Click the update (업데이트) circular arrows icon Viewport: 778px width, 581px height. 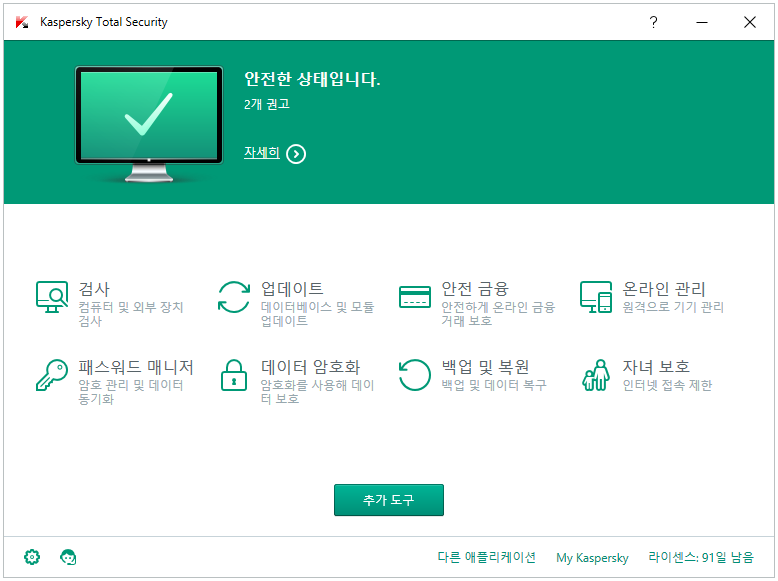click(x=234, y=297)
